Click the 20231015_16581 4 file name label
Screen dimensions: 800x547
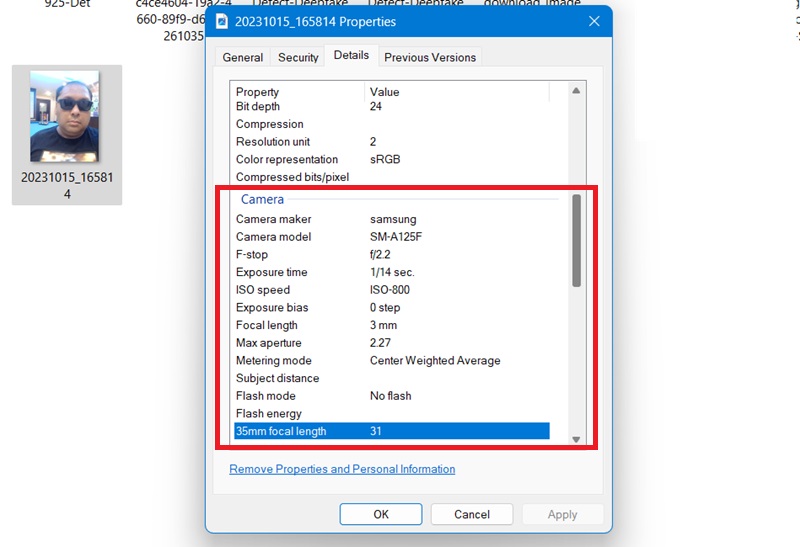click(x=67, y=185)
